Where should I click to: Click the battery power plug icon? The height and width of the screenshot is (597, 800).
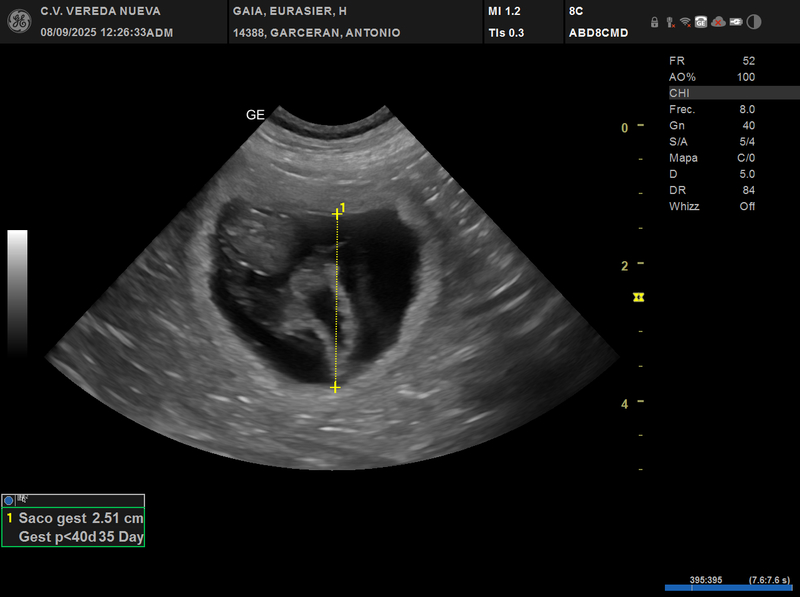(x=736, y=22)
